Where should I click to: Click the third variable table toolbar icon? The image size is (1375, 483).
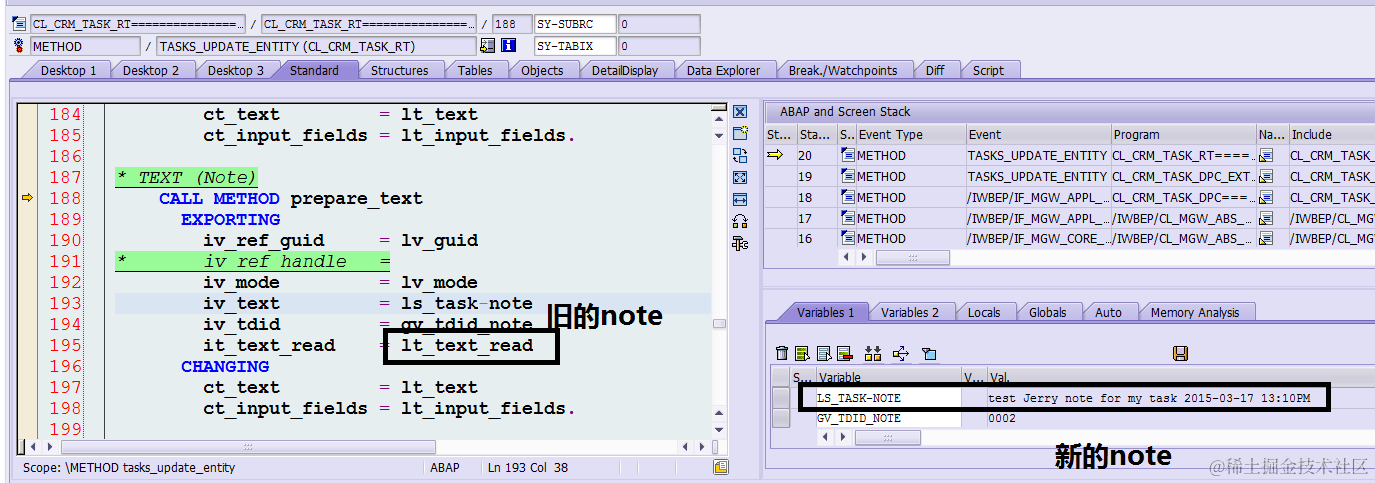[x=824, y=353]
